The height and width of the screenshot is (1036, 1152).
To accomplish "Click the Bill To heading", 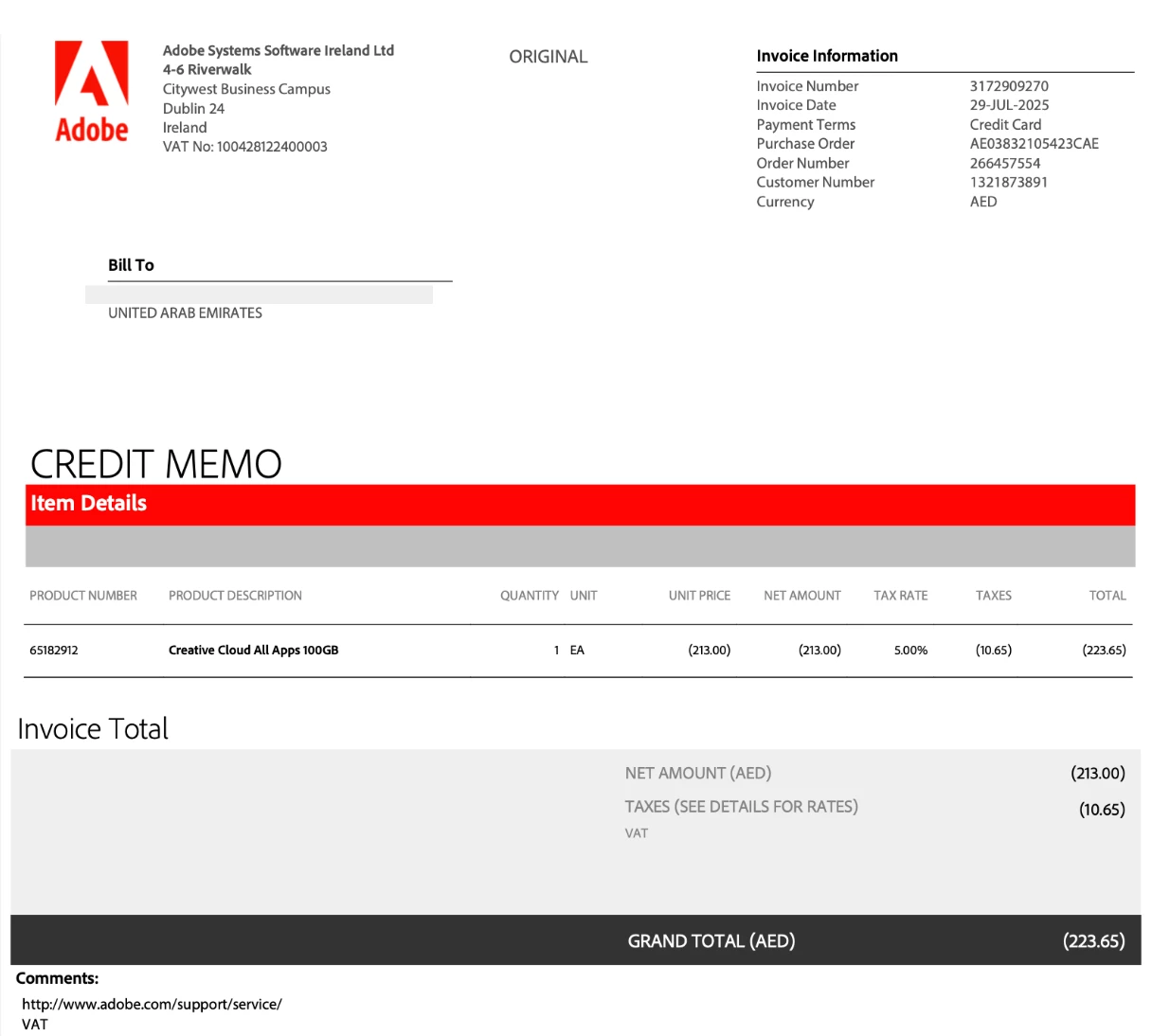I will [131, 265].
